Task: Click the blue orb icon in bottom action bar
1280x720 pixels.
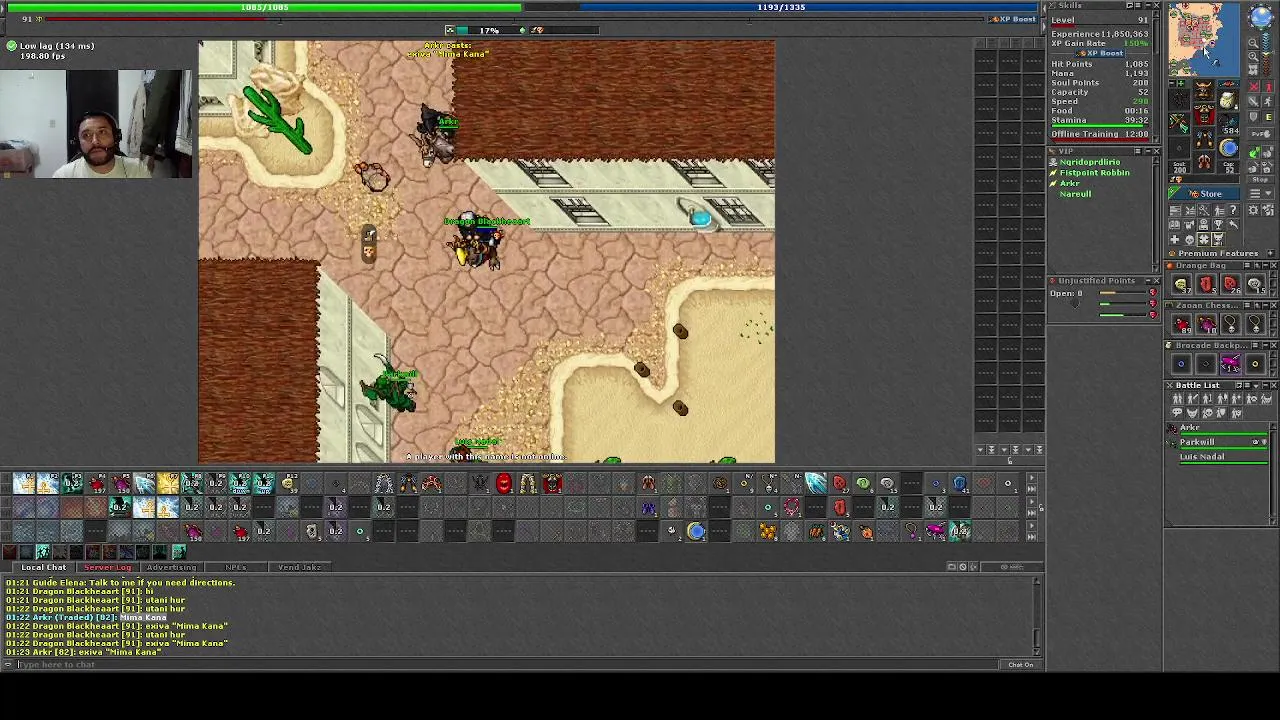Action: (x=696, y=531)
